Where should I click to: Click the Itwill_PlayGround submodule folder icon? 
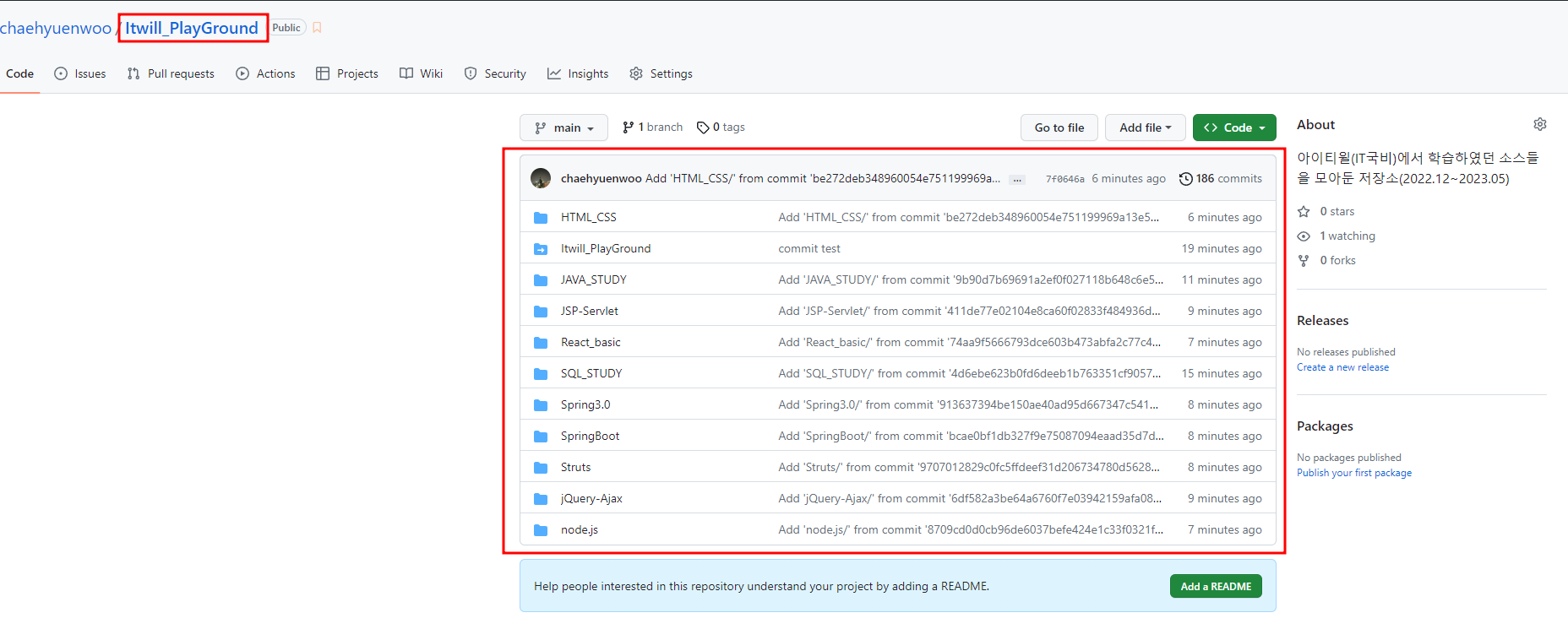pos(541,249)
